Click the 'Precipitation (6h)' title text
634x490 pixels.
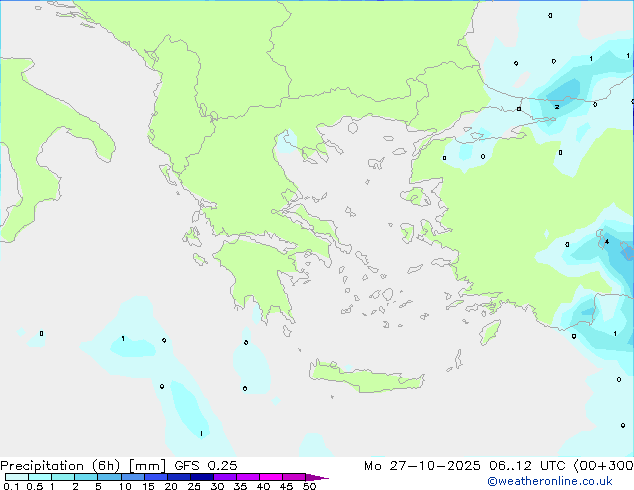[x=60, y=466]
